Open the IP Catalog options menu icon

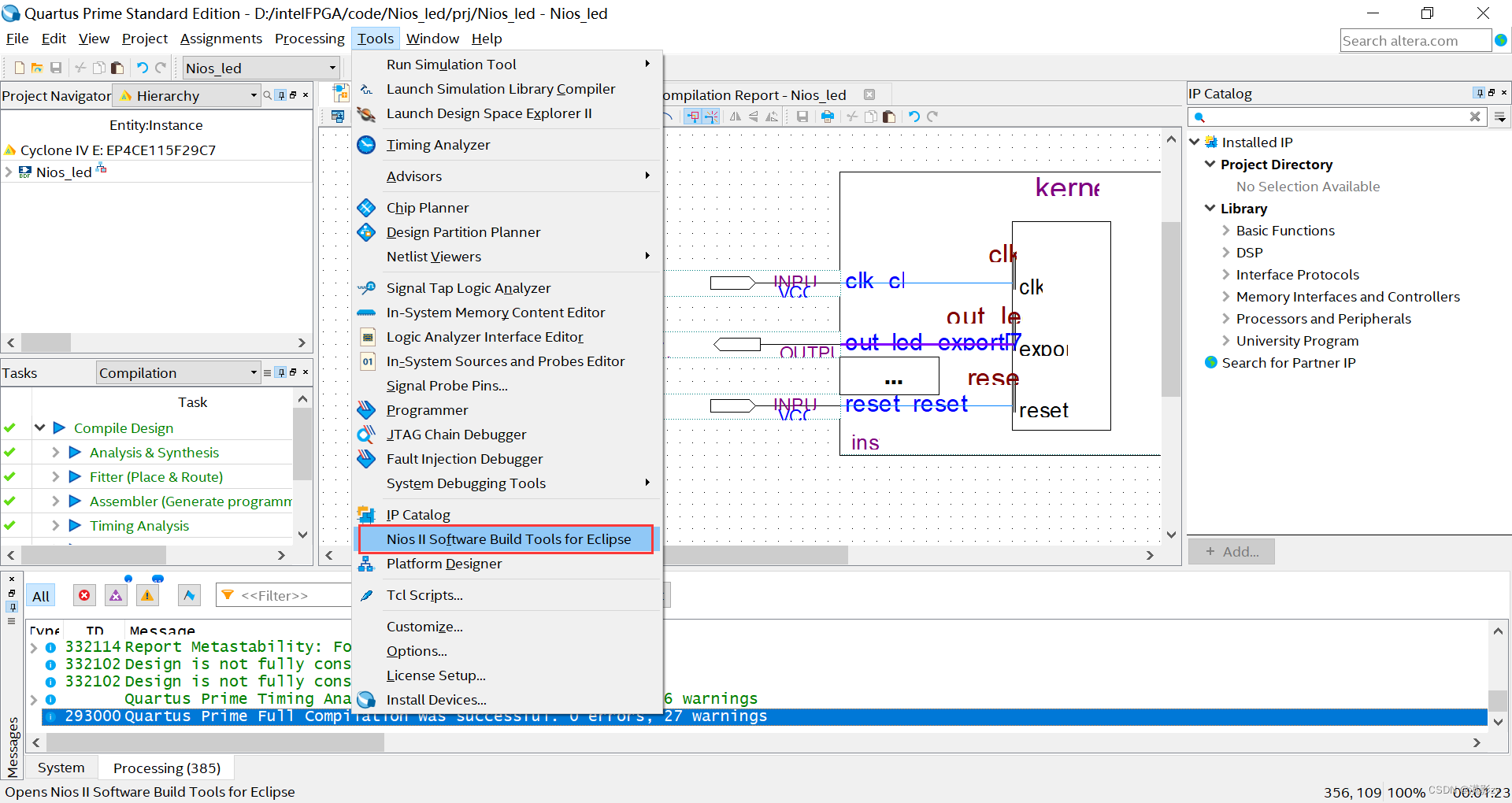[1501, 117]
